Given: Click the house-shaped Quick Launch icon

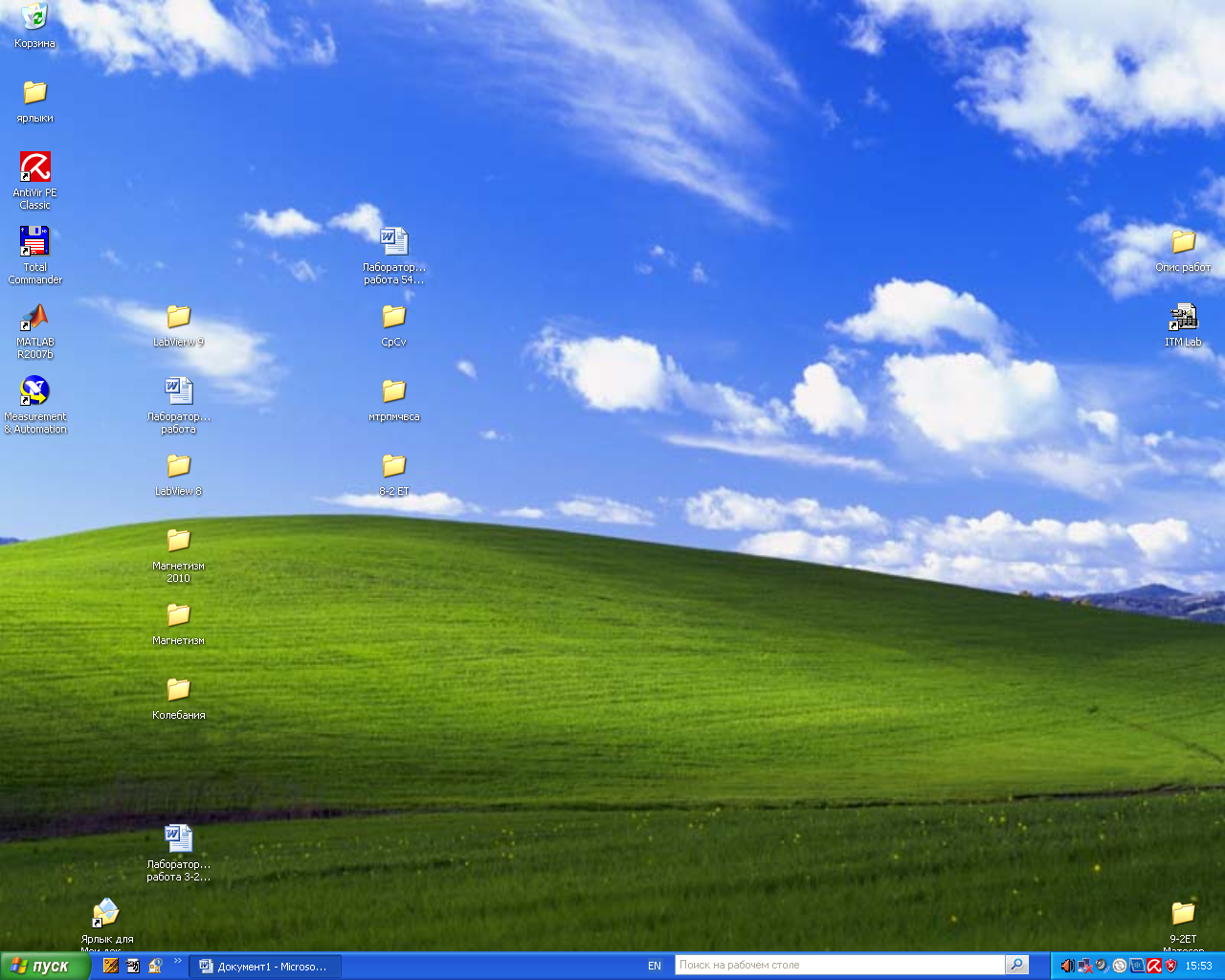Looking at the screenshot, I should (x=155, y=966).
